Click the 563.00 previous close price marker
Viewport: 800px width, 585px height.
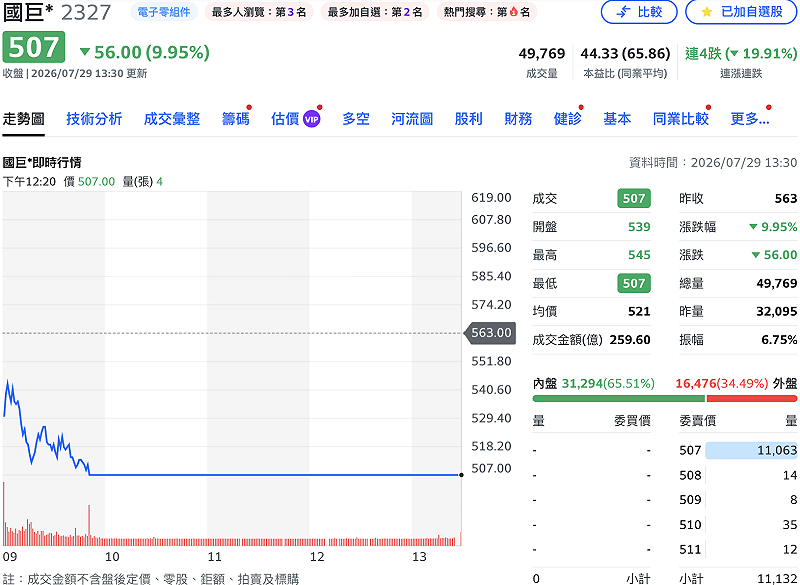[x=490, y=333]
